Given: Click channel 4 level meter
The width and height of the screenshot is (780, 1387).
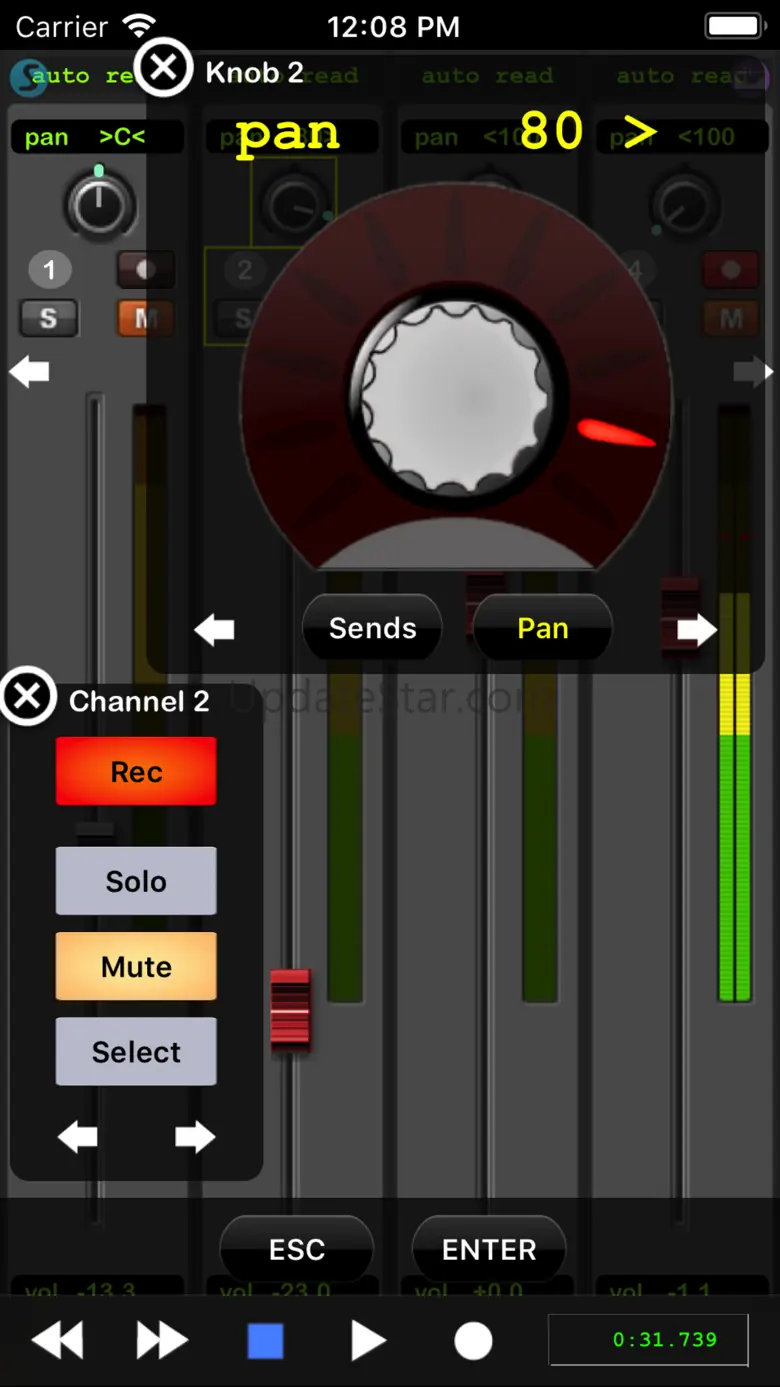Looking at the screenshot, I should point(734,702).
